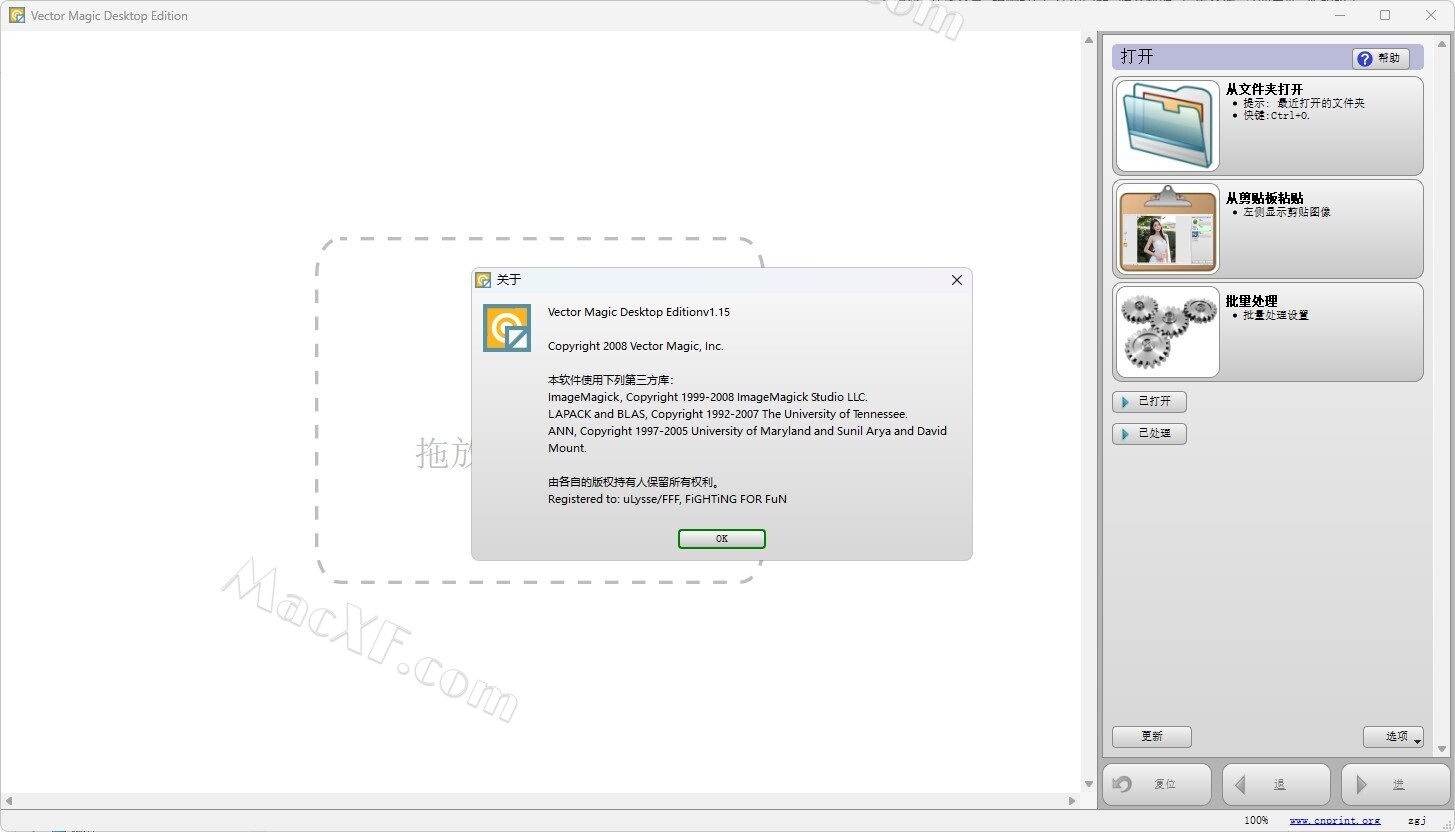Click the 打开 panel header
The image size is (1455, 832).
pos(1266,57)
